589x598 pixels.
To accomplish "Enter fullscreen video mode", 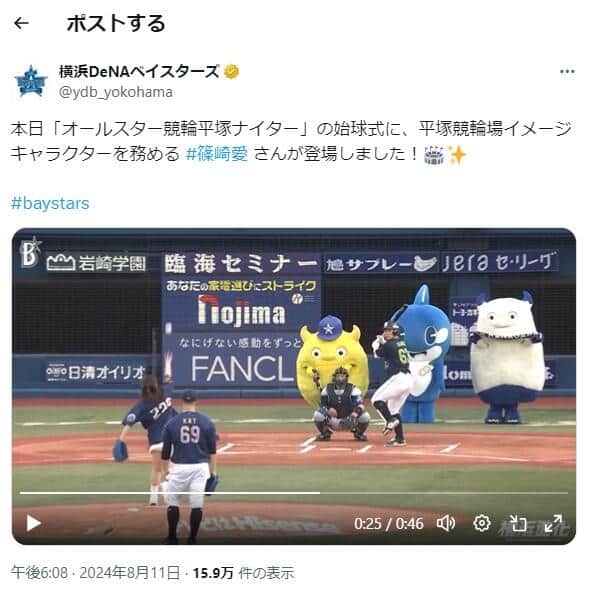I will (553, 523).
